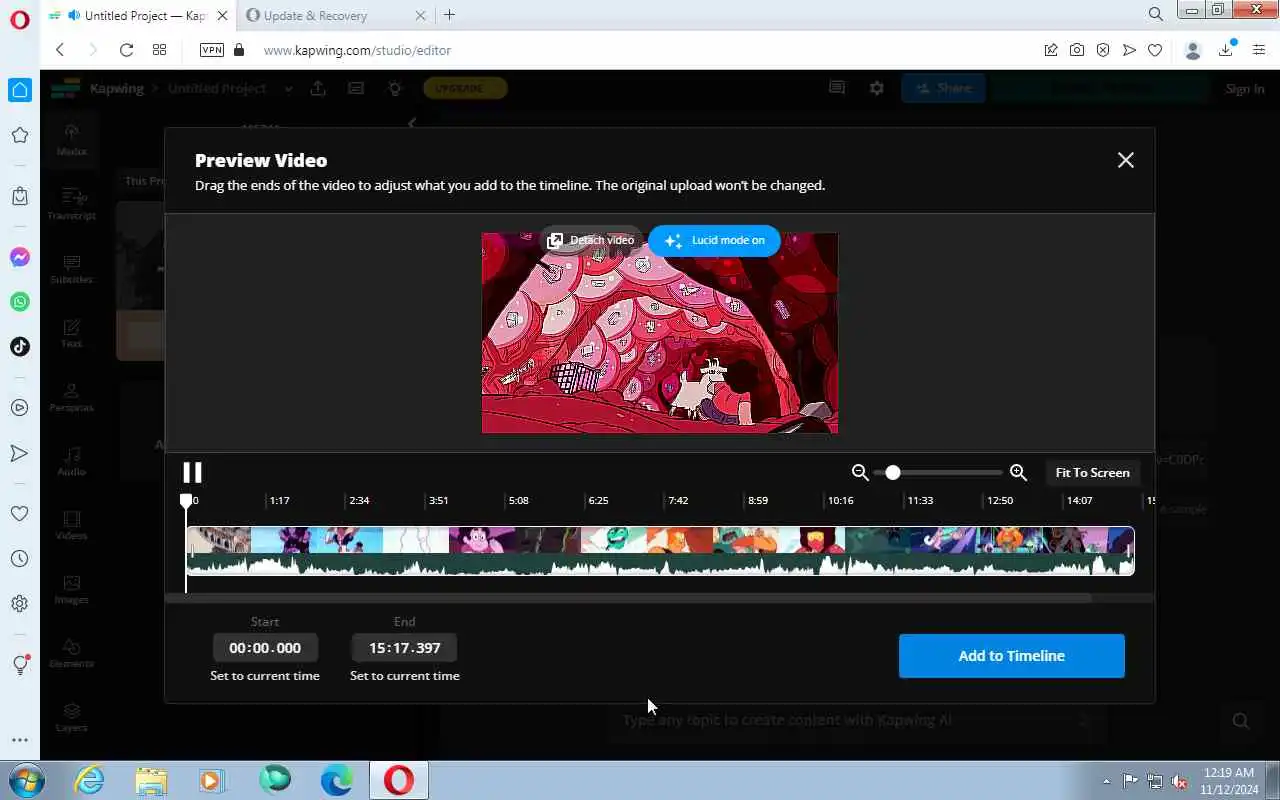Toggle Lucid mode on button
The image size is (1280, 800).
pos(714,240)
